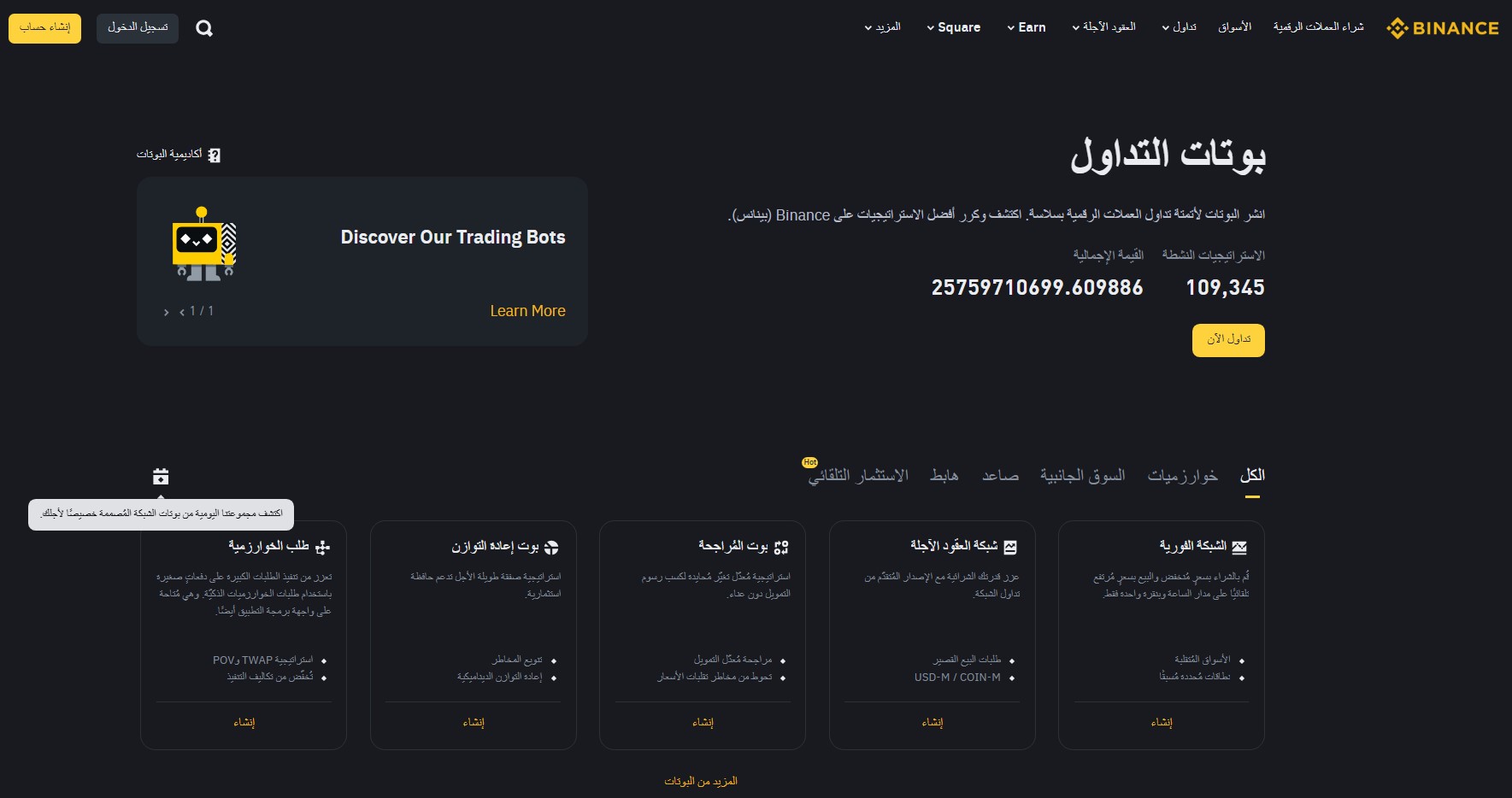Click the TWAP و POV strategy text
1512x798 pixels.
pyautogui.click(x=263, y=660)
